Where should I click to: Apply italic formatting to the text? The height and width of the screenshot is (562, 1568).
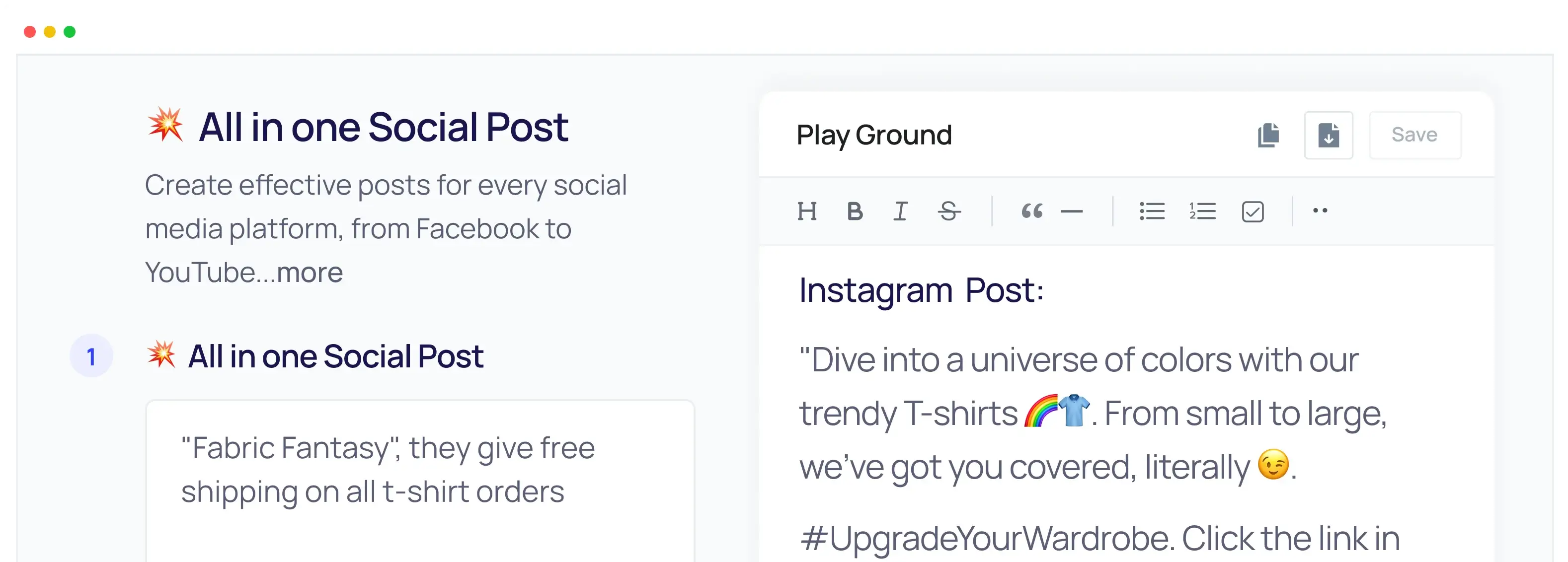[x=900, y=211]
